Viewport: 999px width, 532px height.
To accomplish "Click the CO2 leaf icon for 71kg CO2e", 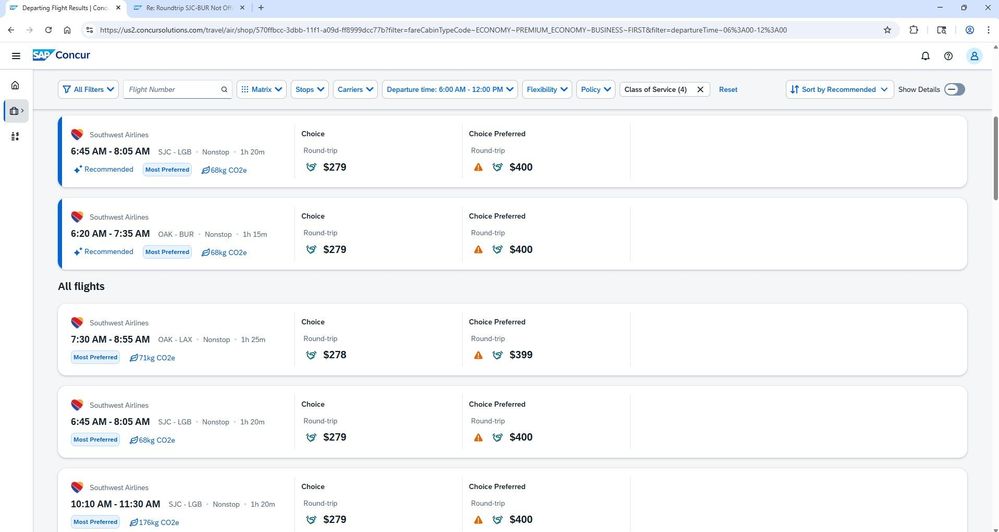I will click(x=134, y=358).
